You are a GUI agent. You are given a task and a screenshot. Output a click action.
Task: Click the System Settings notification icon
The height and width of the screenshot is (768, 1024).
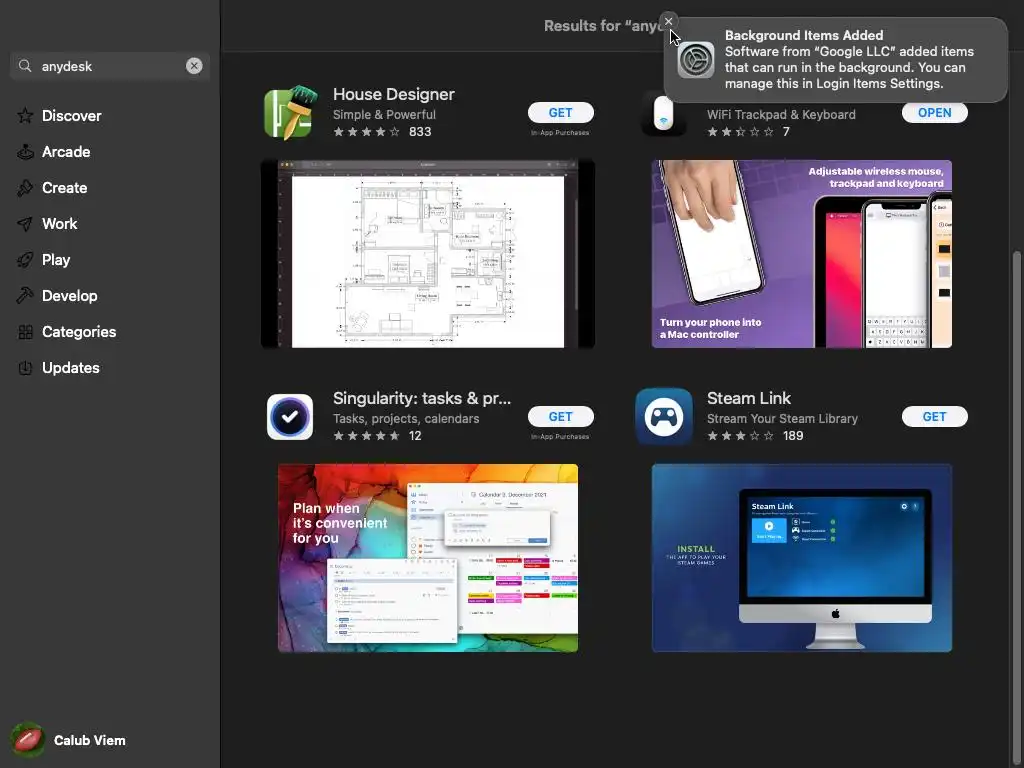[696, 59]
